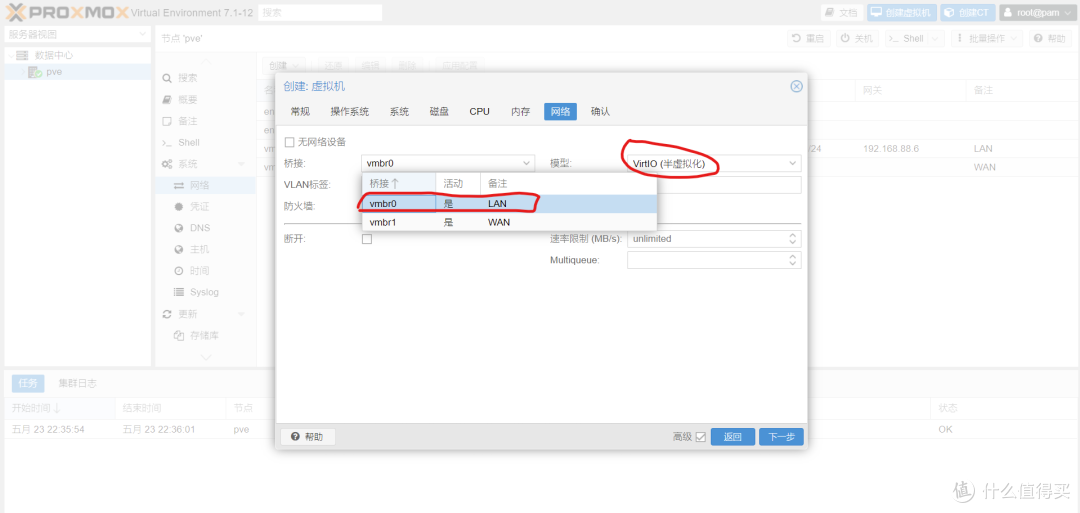Open the 文档 documentation button
This screenshot has height=513, width=1080.
[842, 12]
